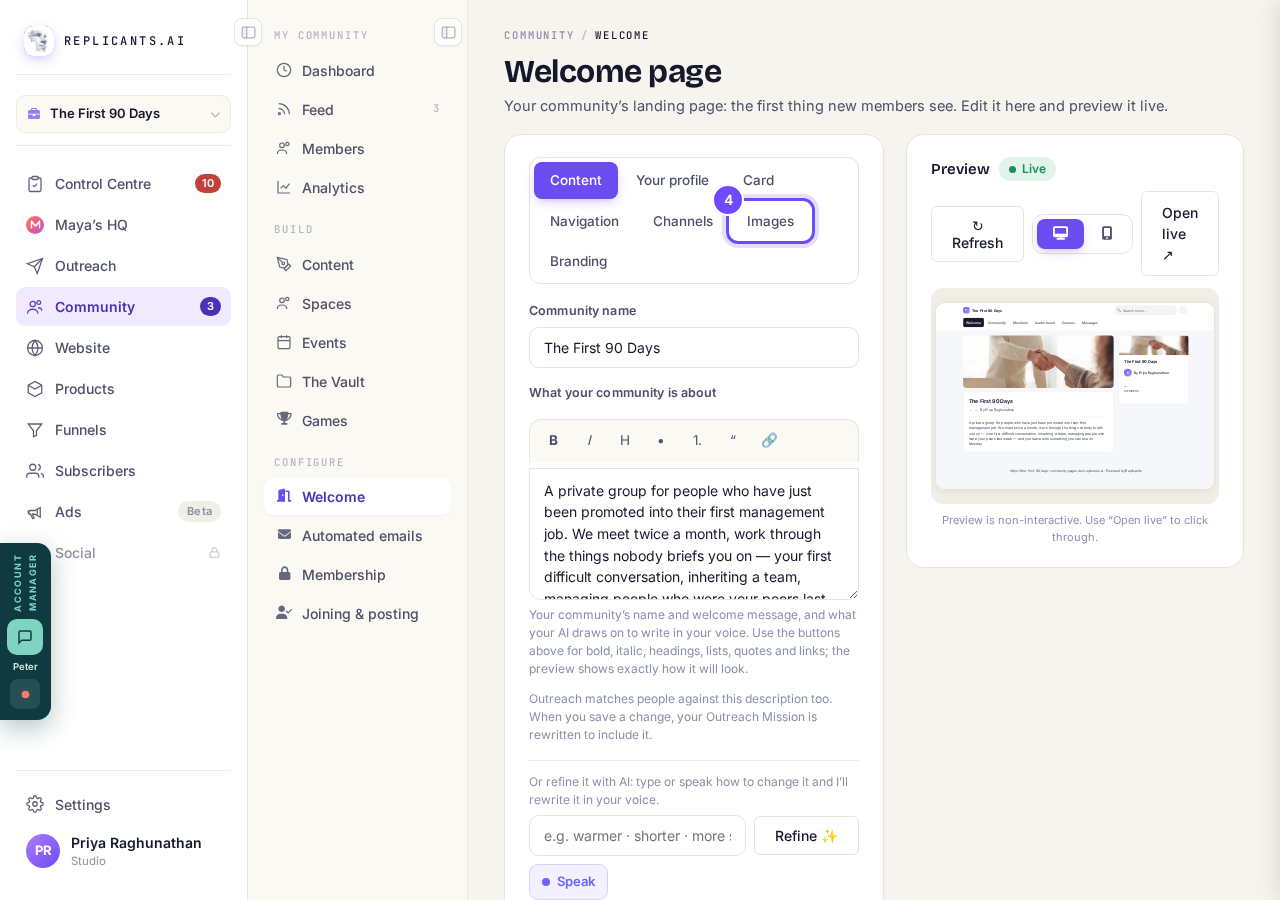Insert a bulleted list in the description
Screen dimensions: 1280x900
click(661, 440)
